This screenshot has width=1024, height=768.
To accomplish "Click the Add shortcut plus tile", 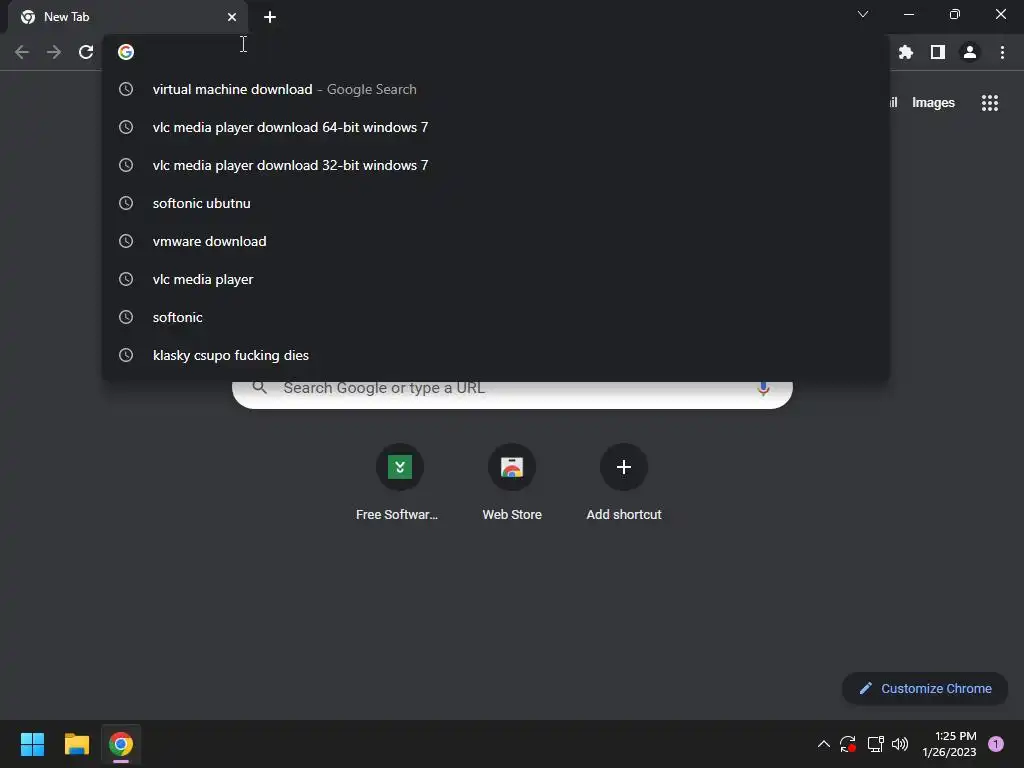I will click(x=624, y=467).
